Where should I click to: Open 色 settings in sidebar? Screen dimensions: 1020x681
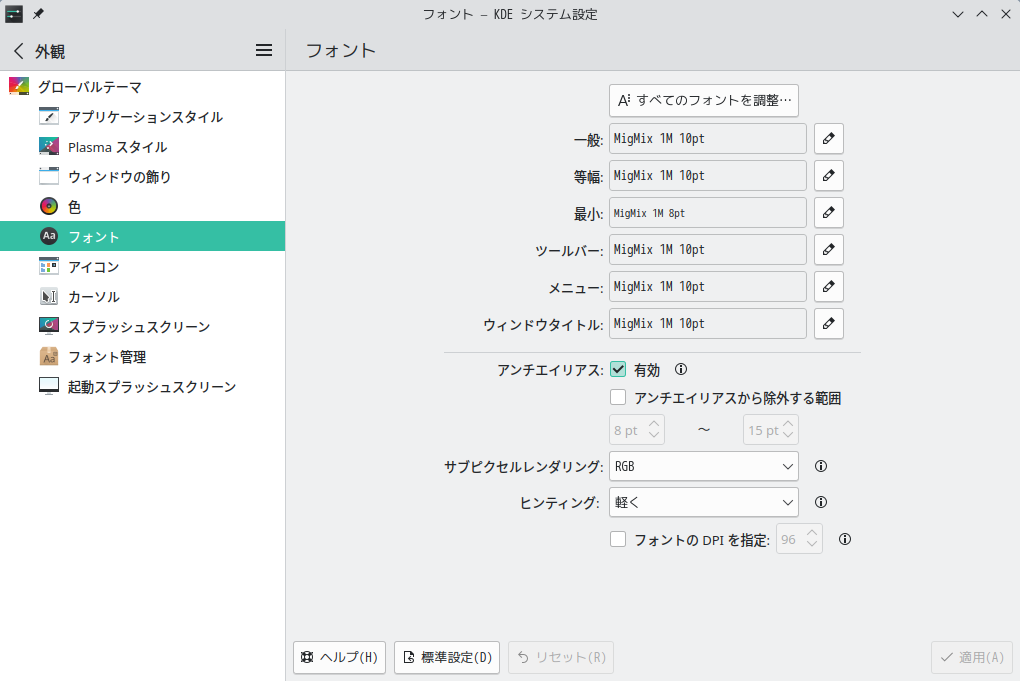click(142, 207)
